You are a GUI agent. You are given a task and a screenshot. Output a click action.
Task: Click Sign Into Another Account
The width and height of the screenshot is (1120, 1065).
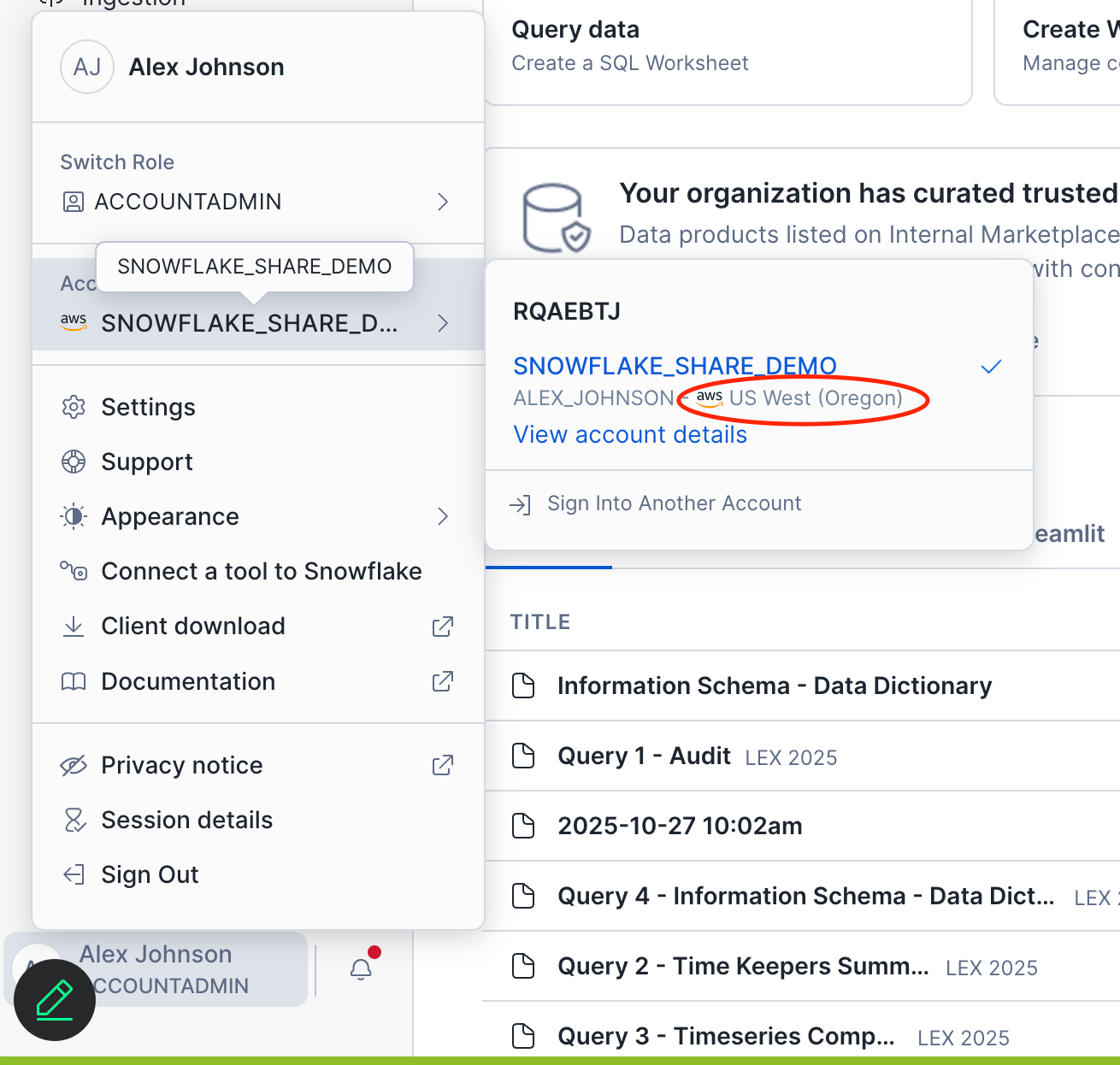[x=674, y=503]
